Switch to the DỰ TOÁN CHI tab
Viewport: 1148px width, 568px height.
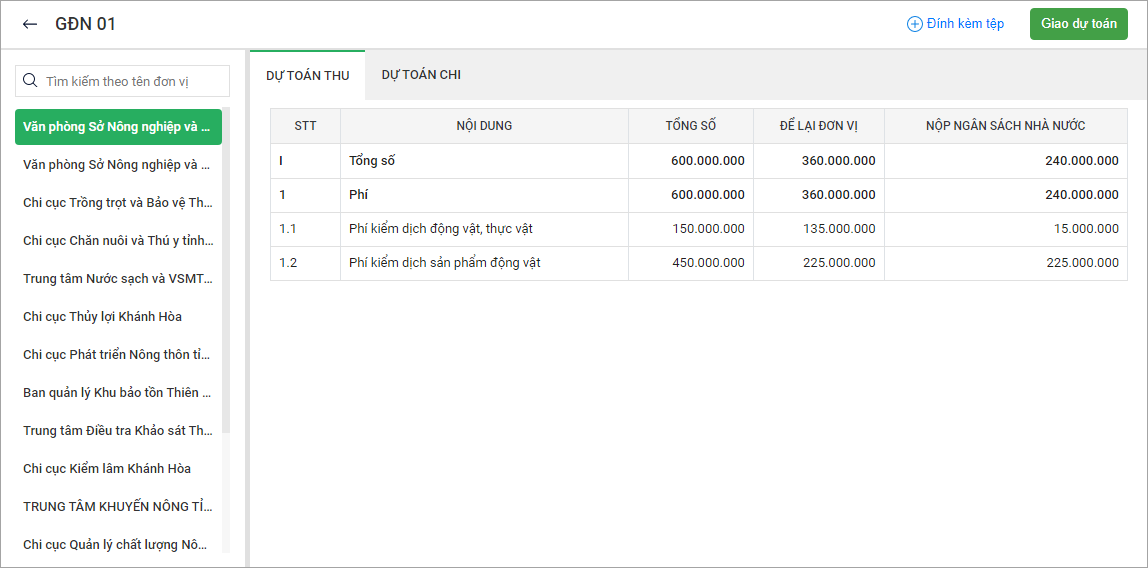coord(421,75)
